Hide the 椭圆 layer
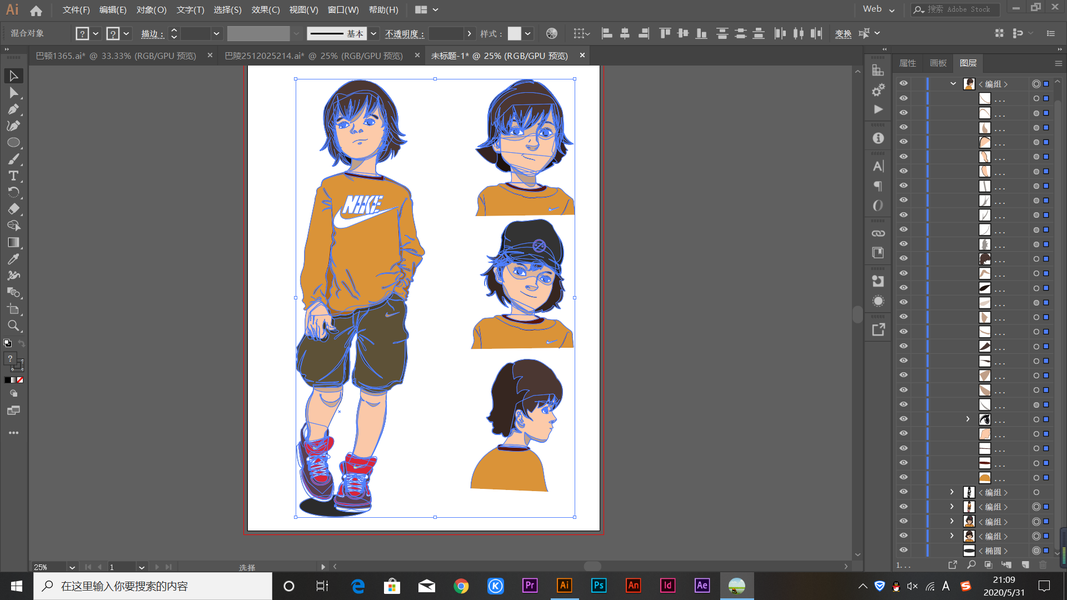The image size is (1067, 600). 903,550
